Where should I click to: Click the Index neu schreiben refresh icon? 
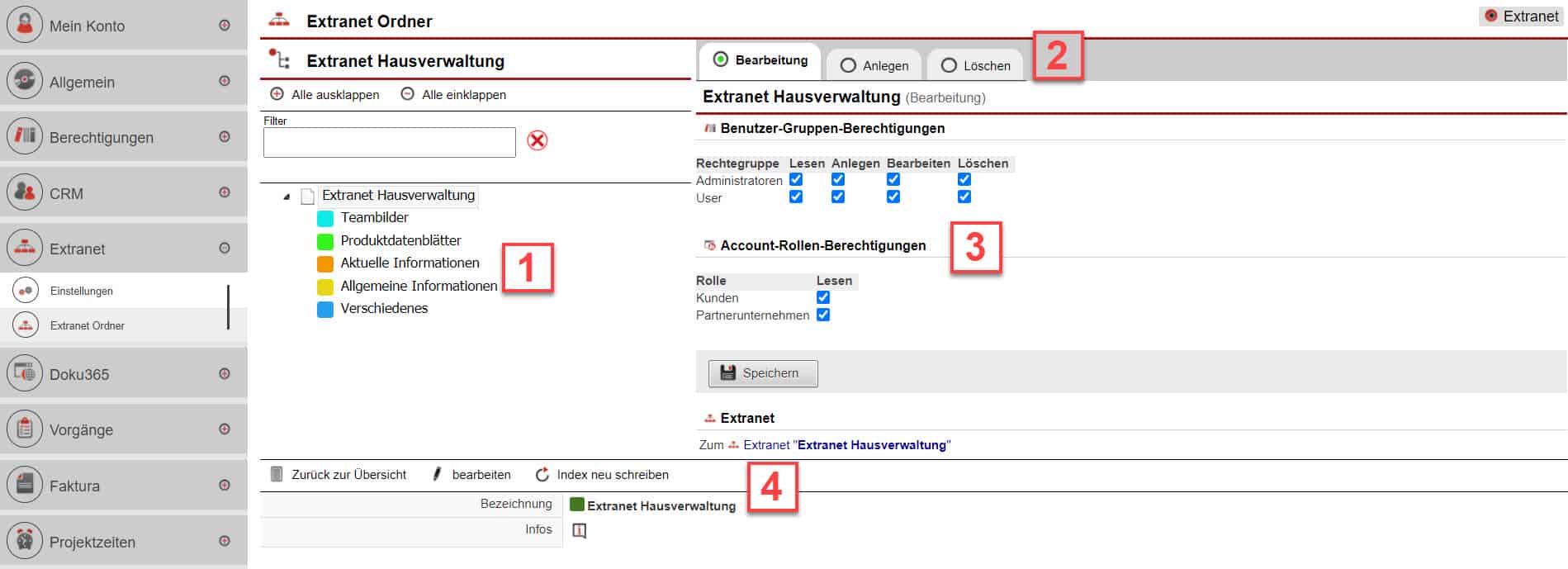click(x=542, y=475)
